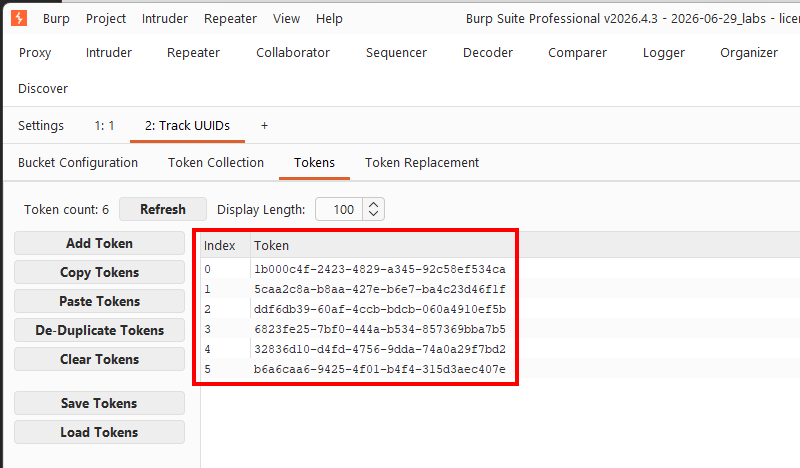
Task: Select the Tokens tab
Action: tap(314, 163)
